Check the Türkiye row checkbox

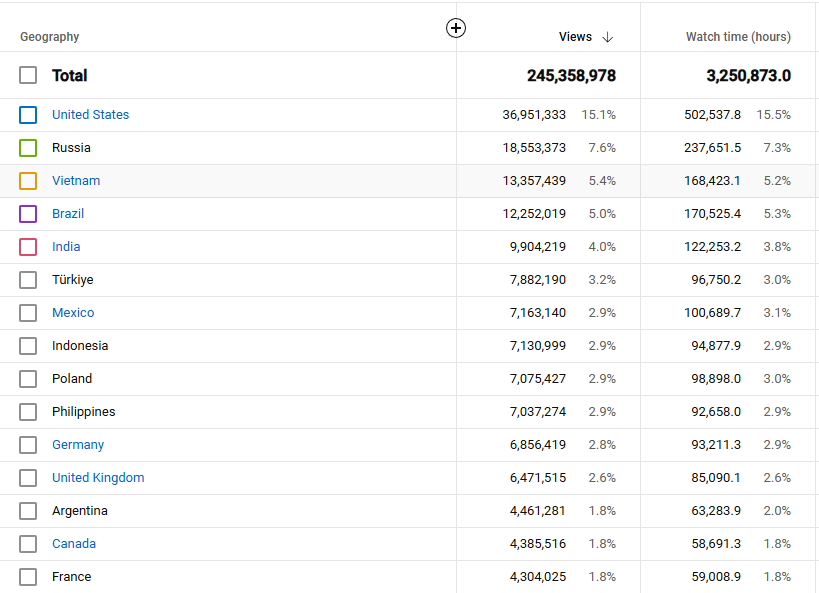[x=28, y=280]
